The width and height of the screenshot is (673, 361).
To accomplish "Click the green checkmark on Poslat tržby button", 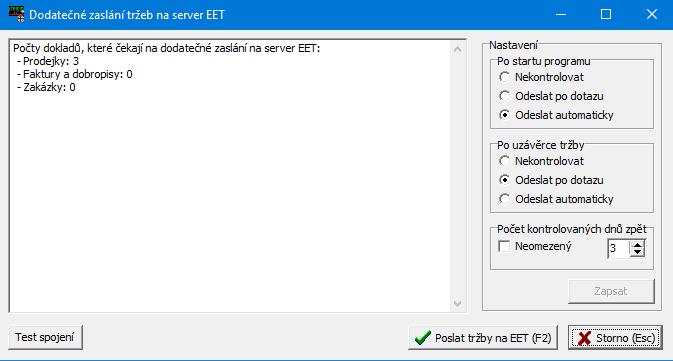I will (423, 338).
